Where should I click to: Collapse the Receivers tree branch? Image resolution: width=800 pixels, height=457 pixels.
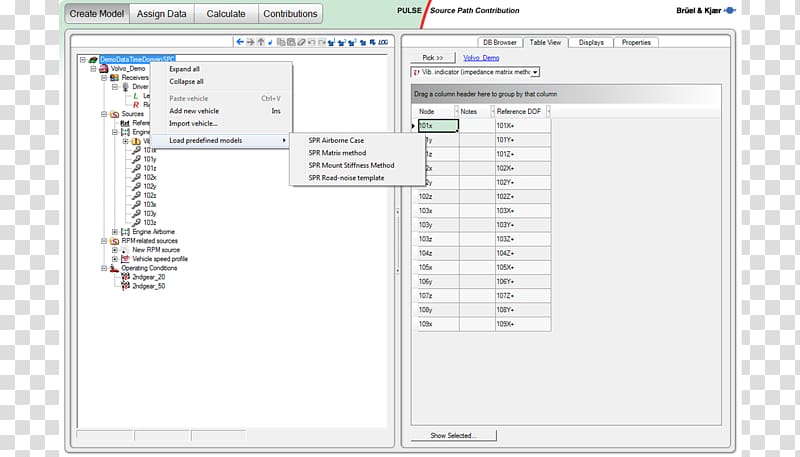104,78
